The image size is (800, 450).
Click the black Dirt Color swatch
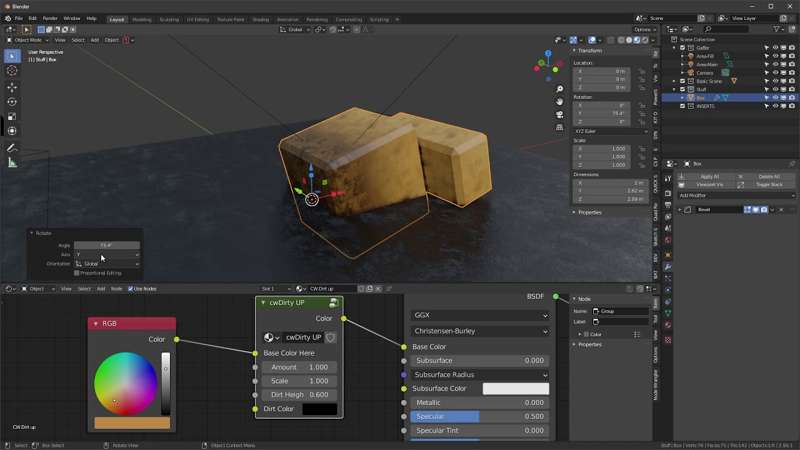pyautogui.click(x=319, y=409)
